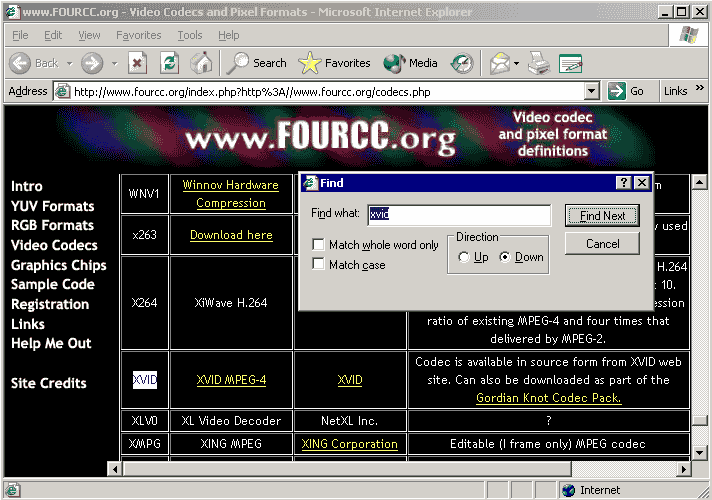Click the green Go arrow icon
712x500 pixels.
coord(617,91)
